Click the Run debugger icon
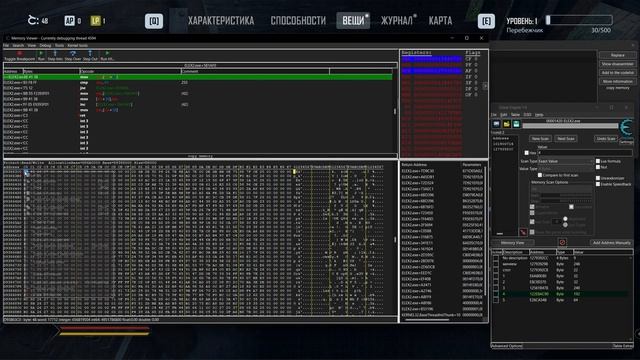Screen dimensions: 640x360 41,53
